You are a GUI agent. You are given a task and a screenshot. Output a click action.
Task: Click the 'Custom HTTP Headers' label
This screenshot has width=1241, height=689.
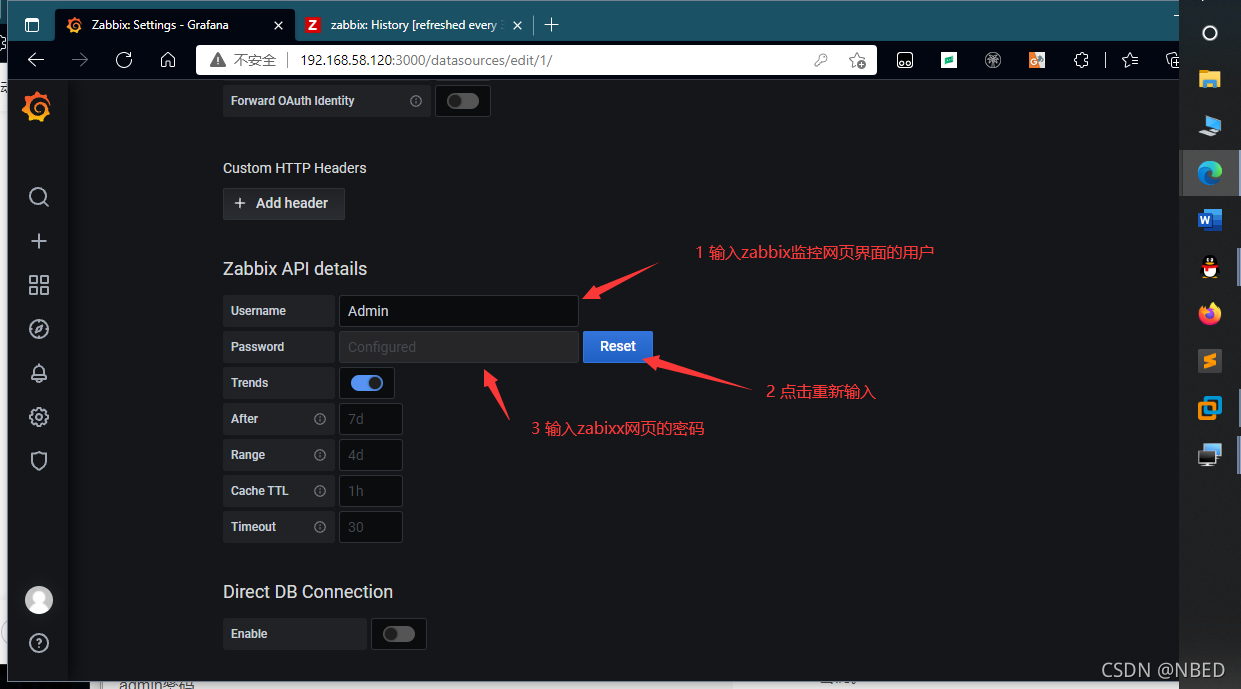click(x=295, y=168)
